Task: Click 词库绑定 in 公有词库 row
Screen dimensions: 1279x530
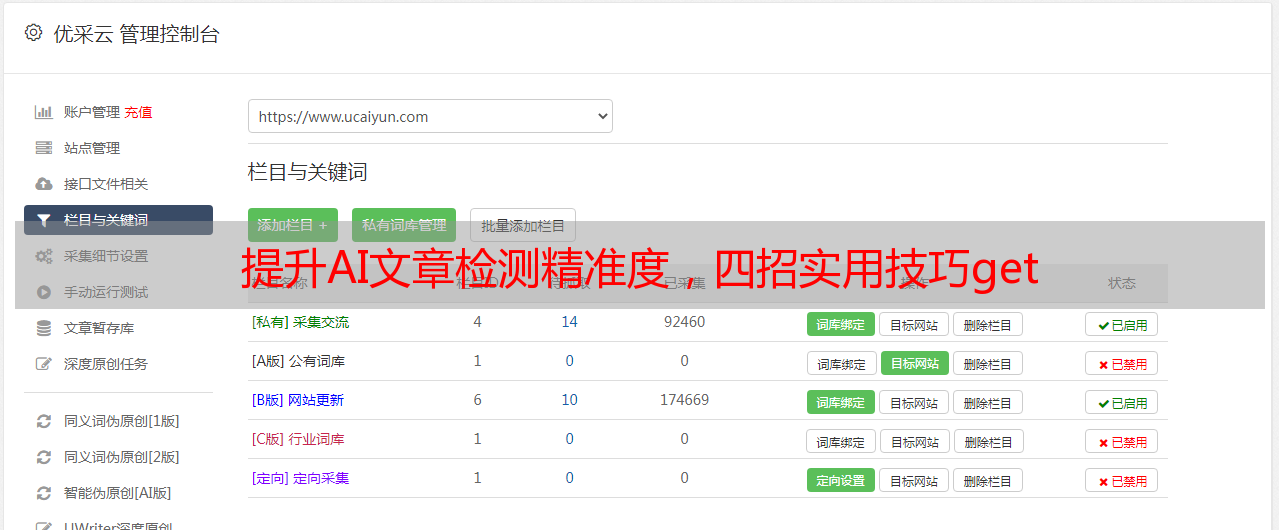Action: 842,363
